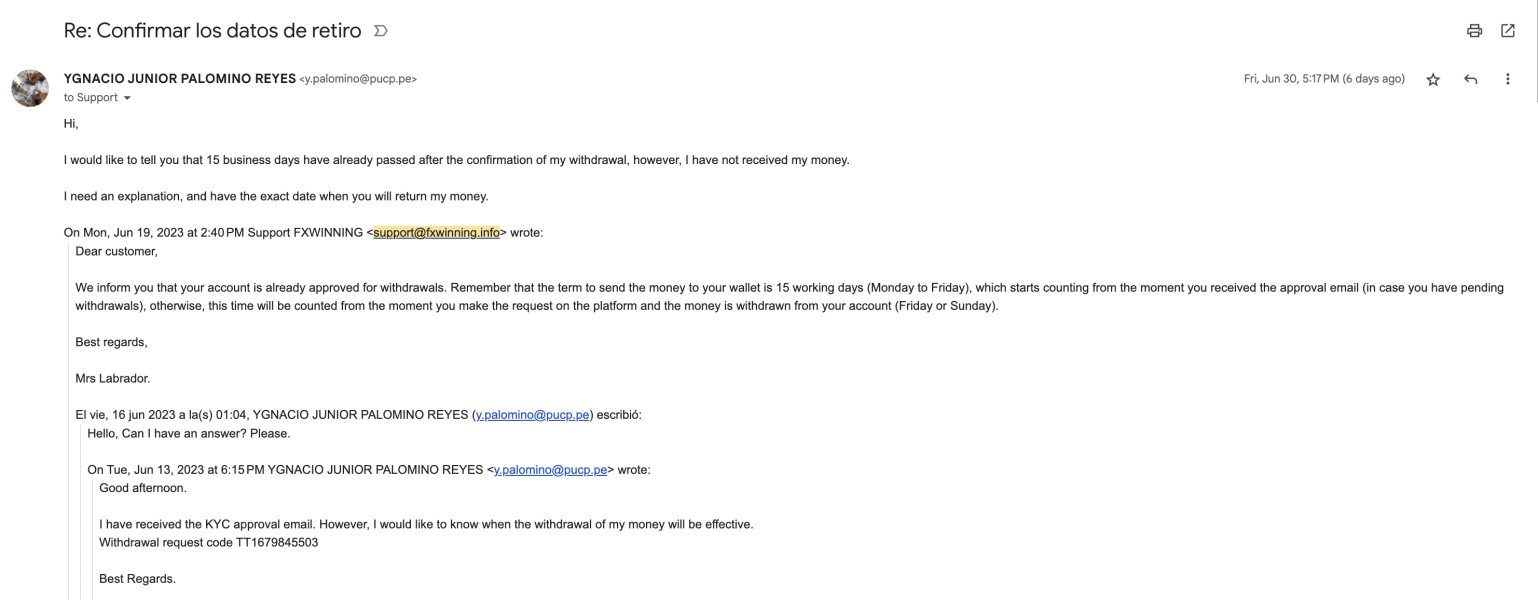Click the 'to Support' recipient line
Image resolution: width=1538 pixels, height=600 pixels.
[91, 98]
